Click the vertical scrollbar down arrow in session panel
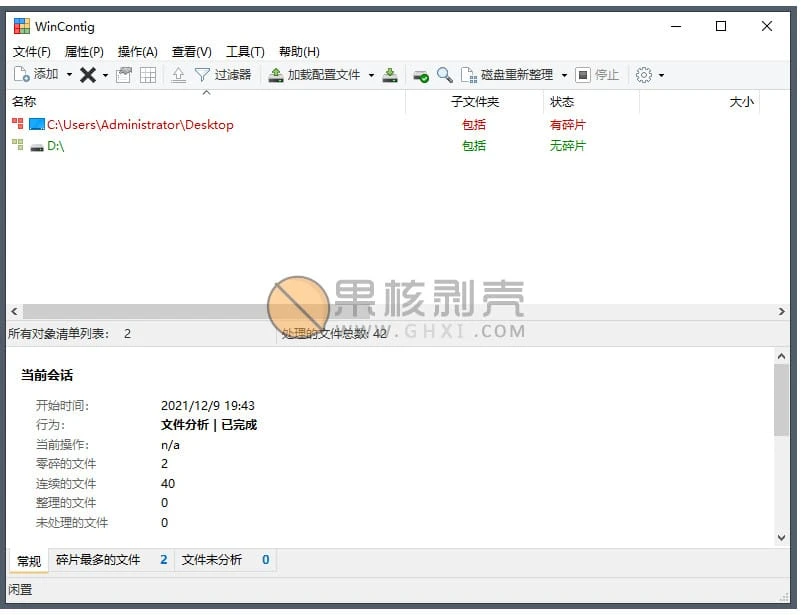Viewport: 803px width, 615px height. (x=781, y=538)
